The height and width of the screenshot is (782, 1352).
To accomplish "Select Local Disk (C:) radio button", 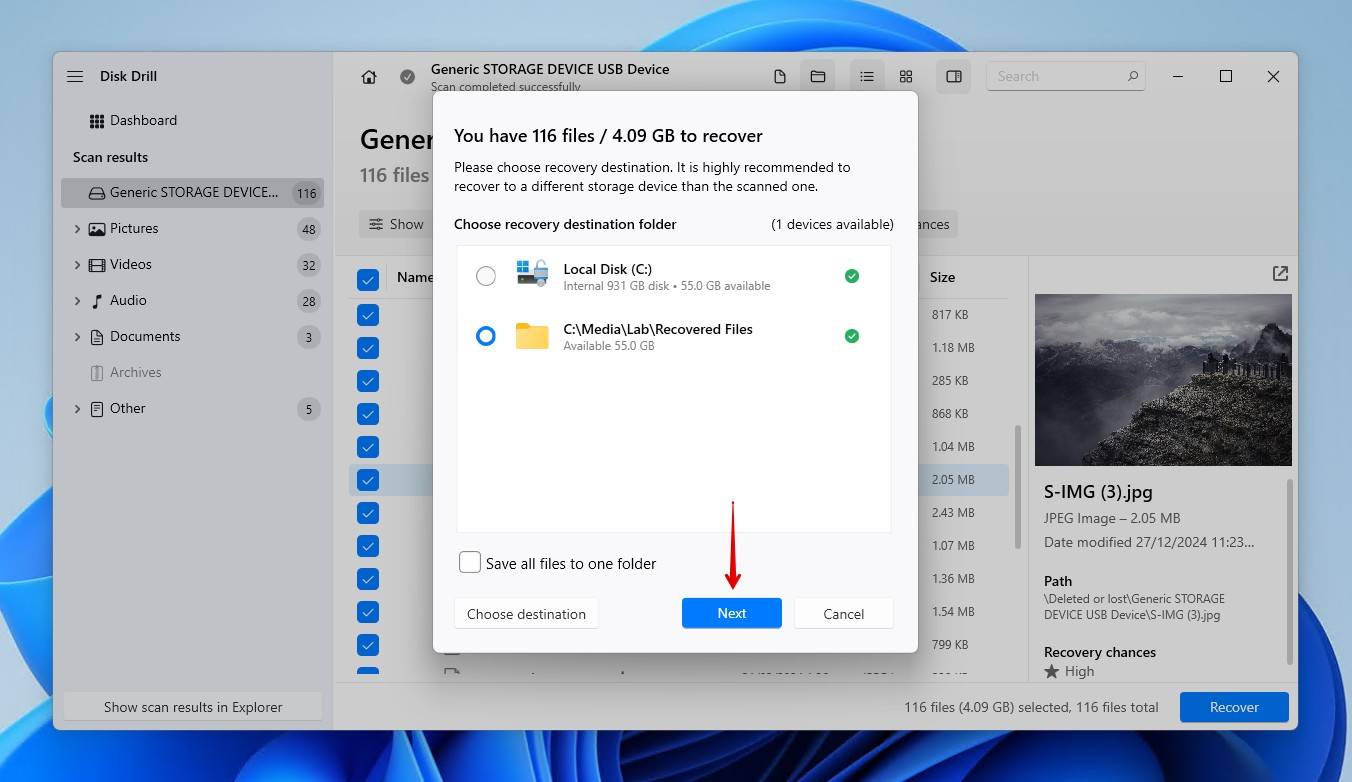I will (x=486, y=276).
